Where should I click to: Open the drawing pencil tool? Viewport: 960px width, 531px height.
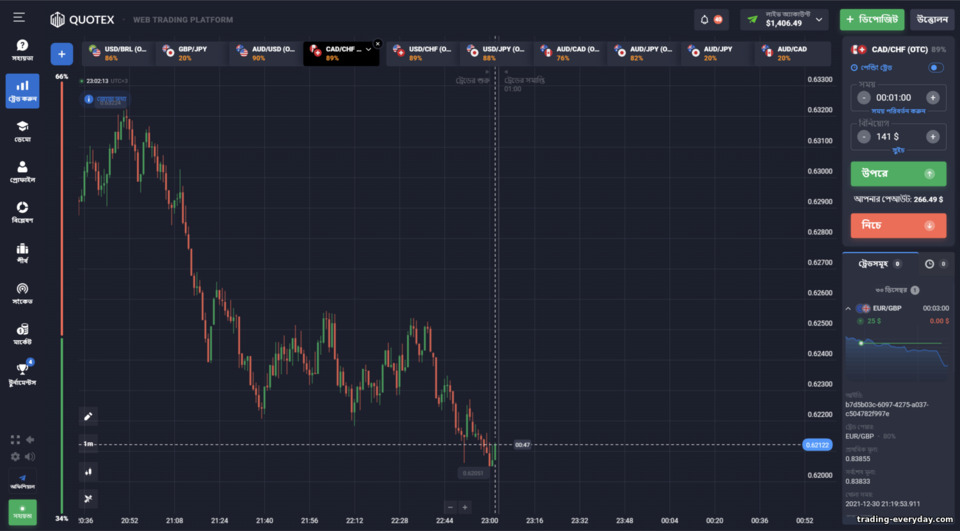88,416
